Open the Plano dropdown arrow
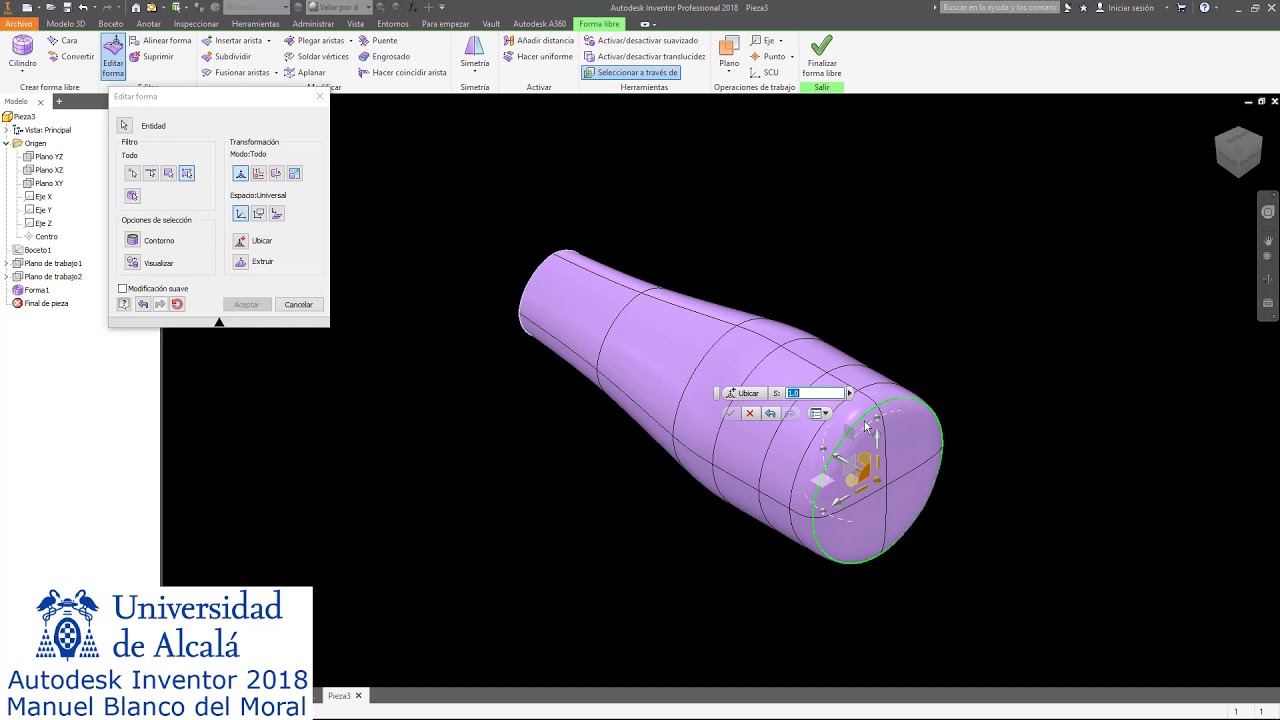Viewport: 1280px width, 720px height. [x=729, y=72]
